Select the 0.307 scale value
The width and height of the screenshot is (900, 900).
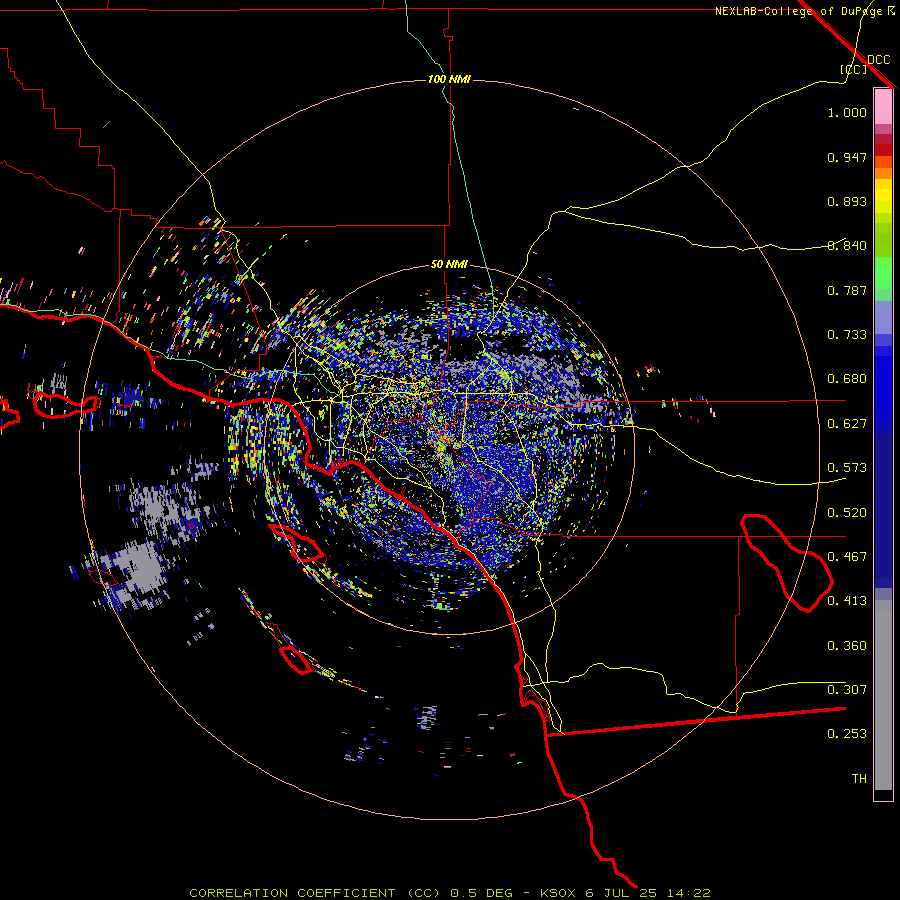[847, 690]
